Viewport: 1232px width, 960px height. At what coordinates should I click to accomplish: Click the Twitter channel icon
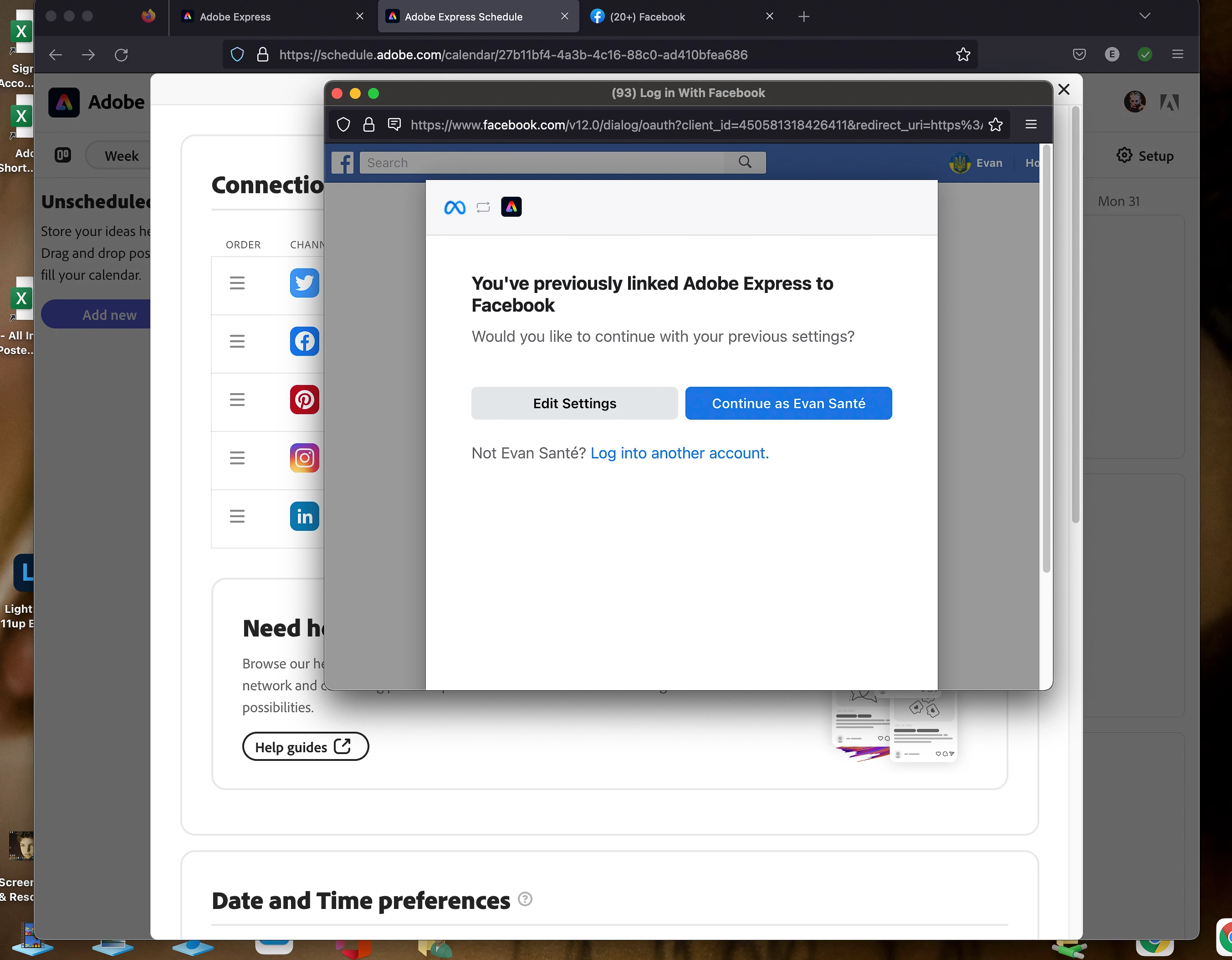pos(304,283)
